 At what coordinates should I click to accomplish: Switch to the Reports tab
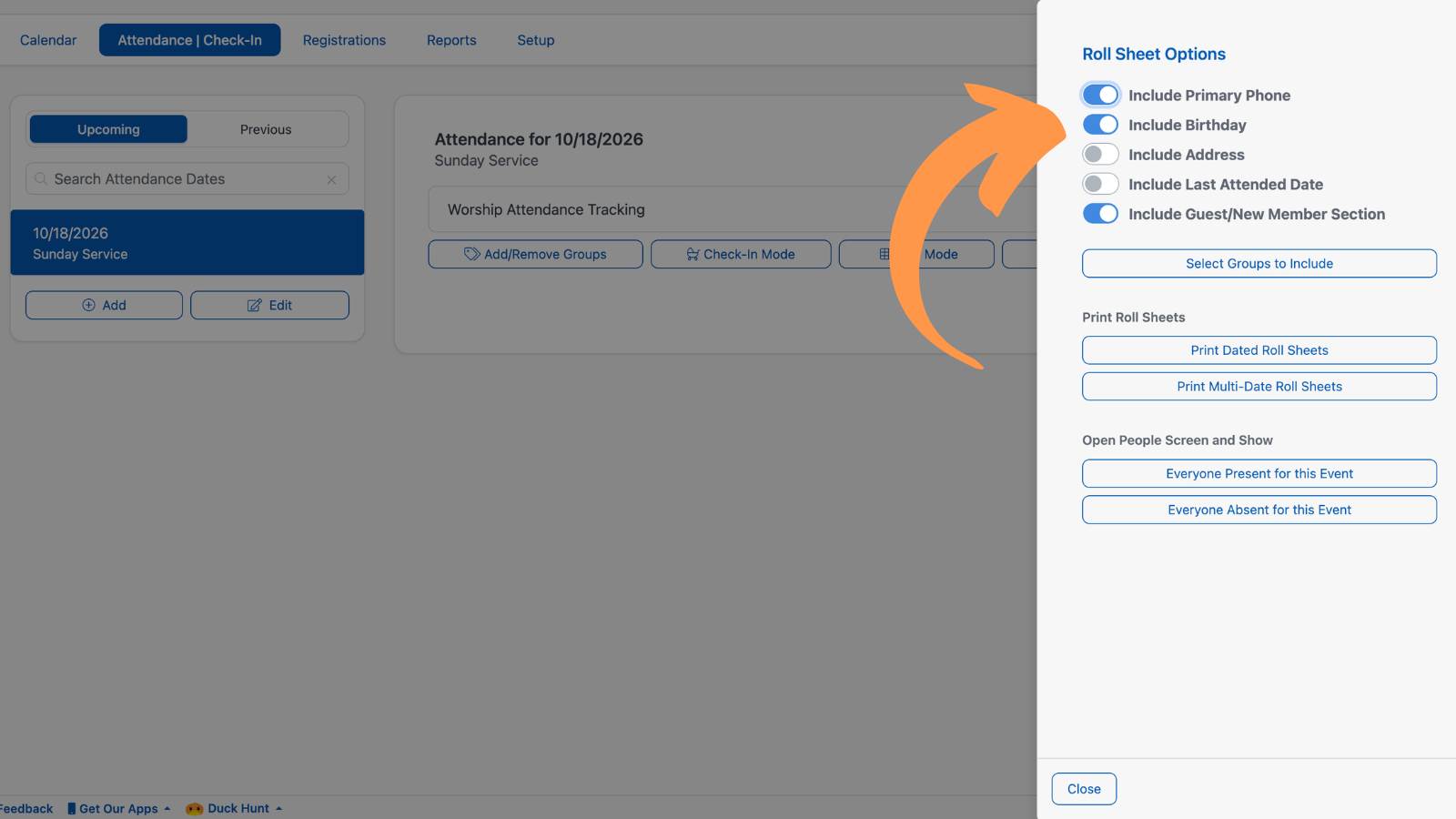451,40
